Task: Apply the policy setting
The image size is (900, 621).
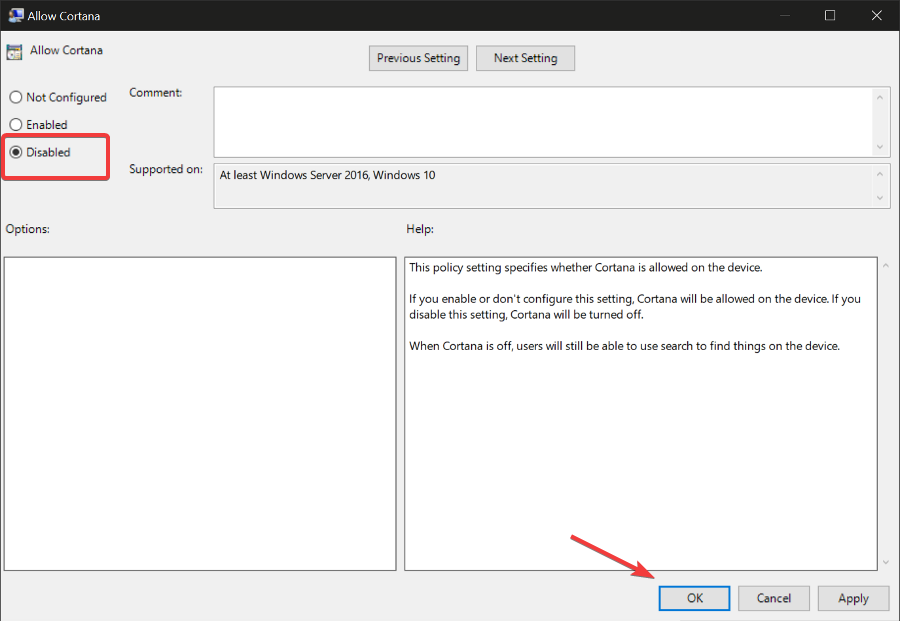Action: pyautogui.click(x=854, y=598)
